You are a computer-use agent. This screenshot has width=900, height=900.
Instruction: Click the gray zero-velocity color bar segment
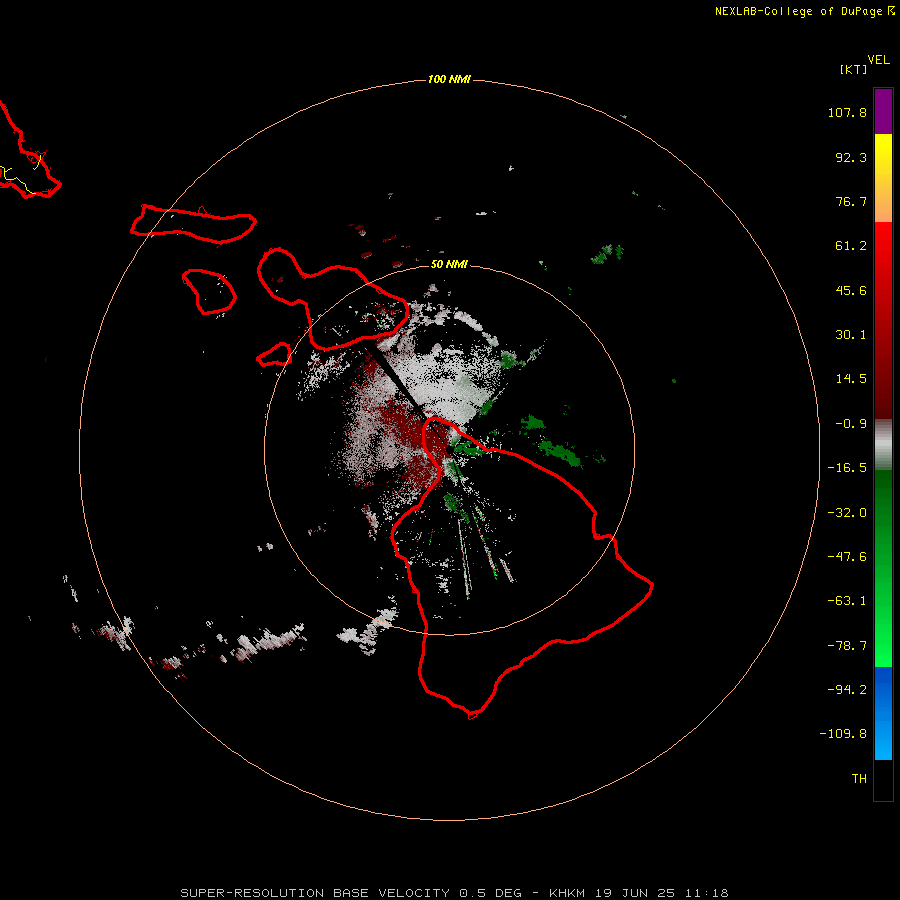[x=883, y=445]
